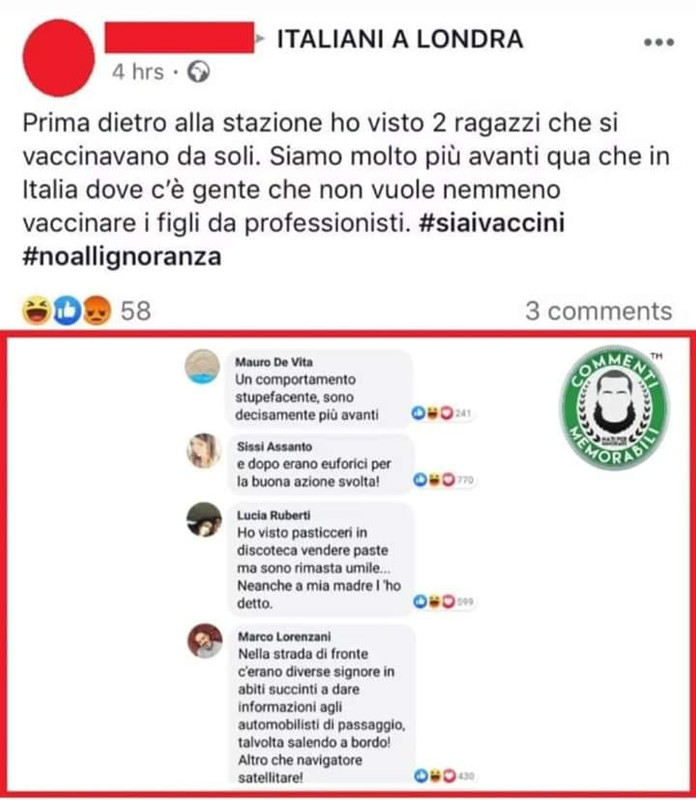This screenshot has width=696, height=800.
Task: Open the ITALIANI A LONDRA group link
Action: [400, 40]
